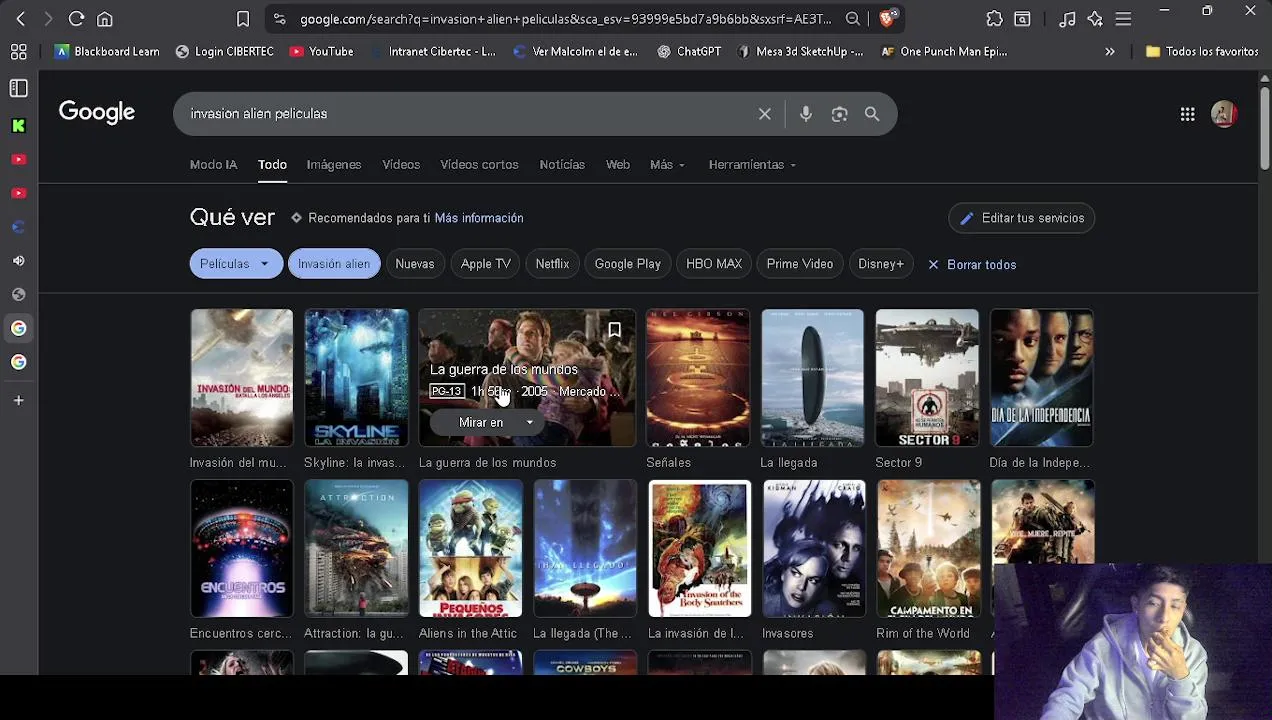Viewport: 1272px width, 720px height.
Task: Open the browser hamburger main menu
Action: (1123, 19)
